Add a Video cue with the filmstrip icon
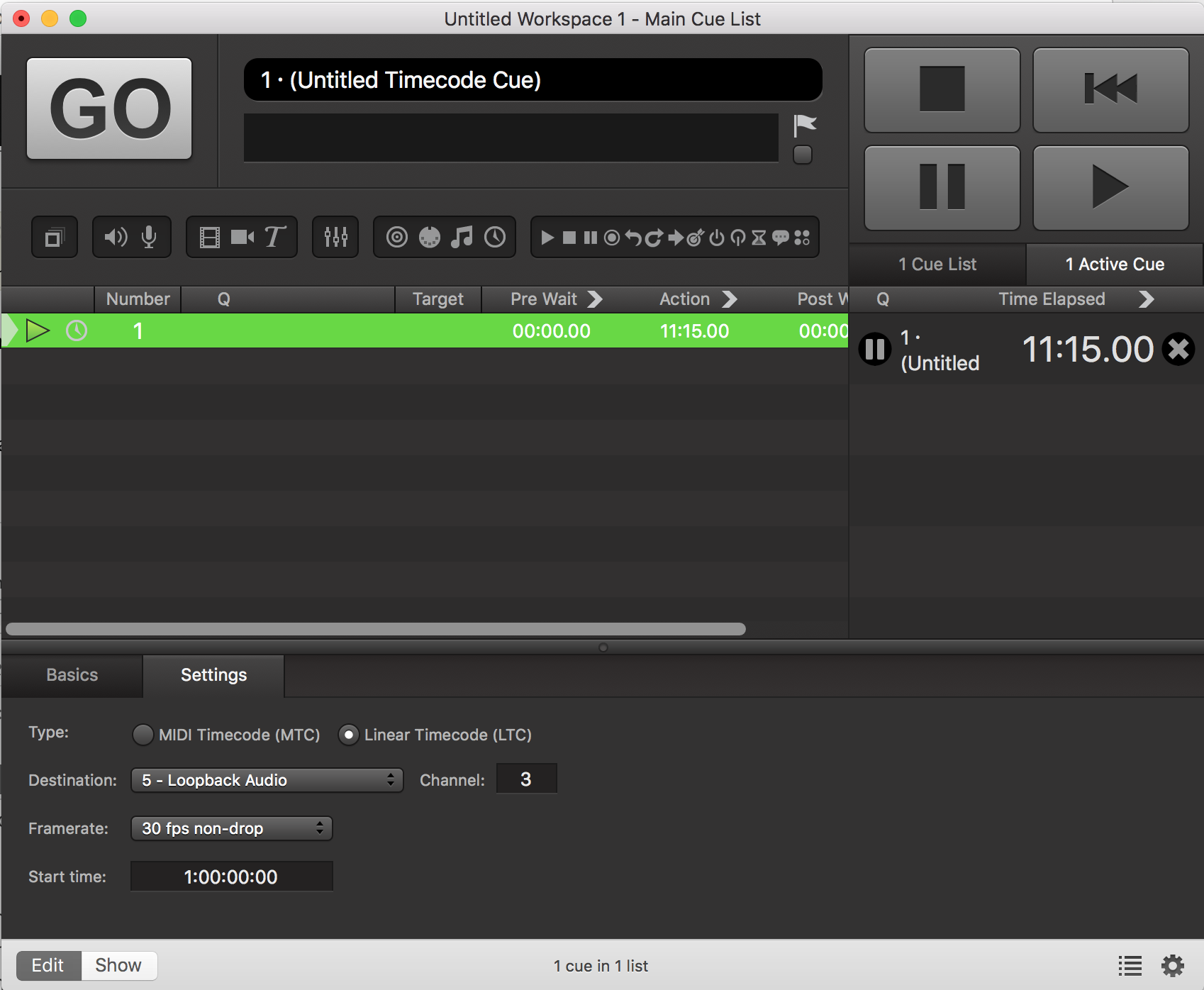Screen dimensions: 1204x990 point(210,237)
